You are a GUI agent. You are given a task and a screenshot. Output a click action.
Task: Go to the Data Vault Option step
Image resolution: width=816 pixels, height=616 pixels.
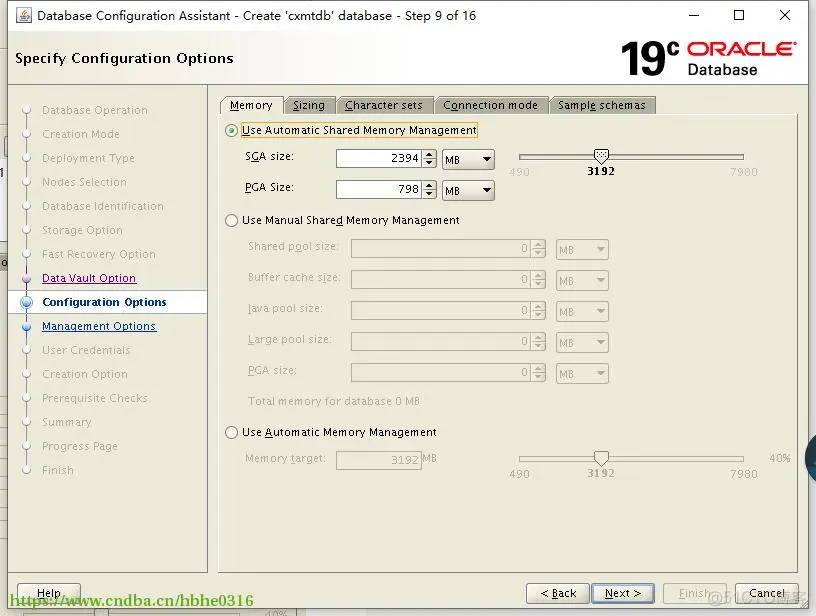coord(89,278)
